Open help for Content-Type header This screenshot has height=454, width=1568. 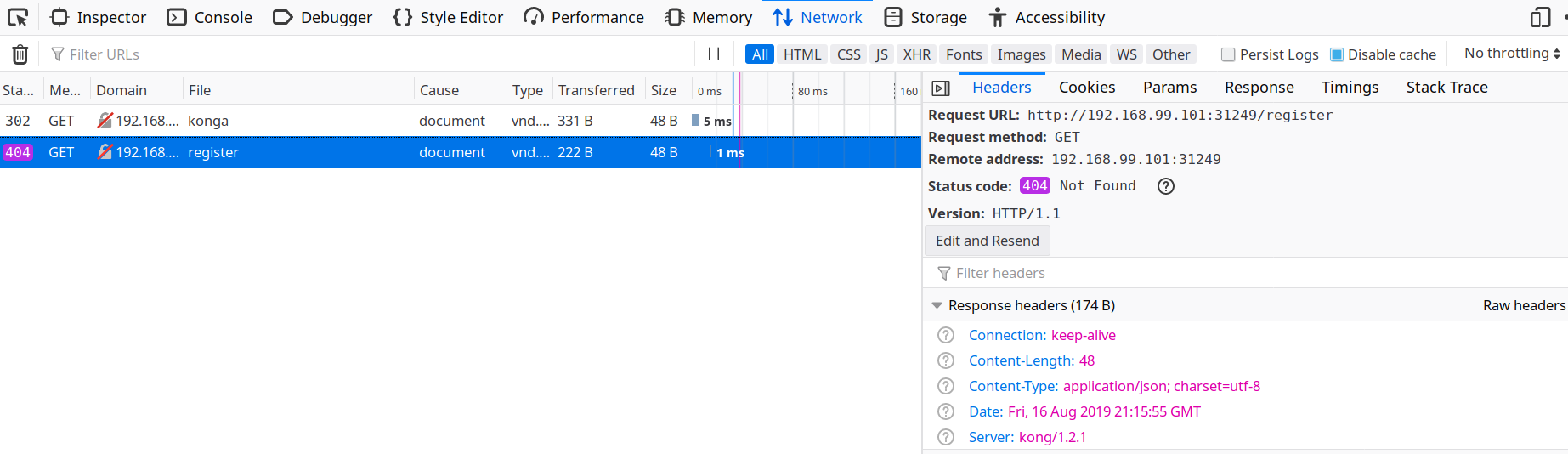click(x=946, y=386)
